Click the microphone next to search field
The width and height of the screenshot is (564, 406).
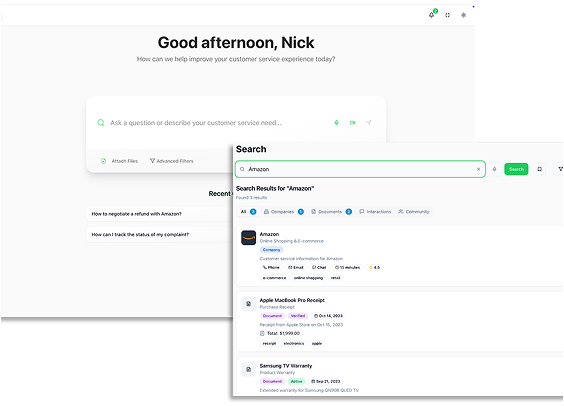pos(495,169)
